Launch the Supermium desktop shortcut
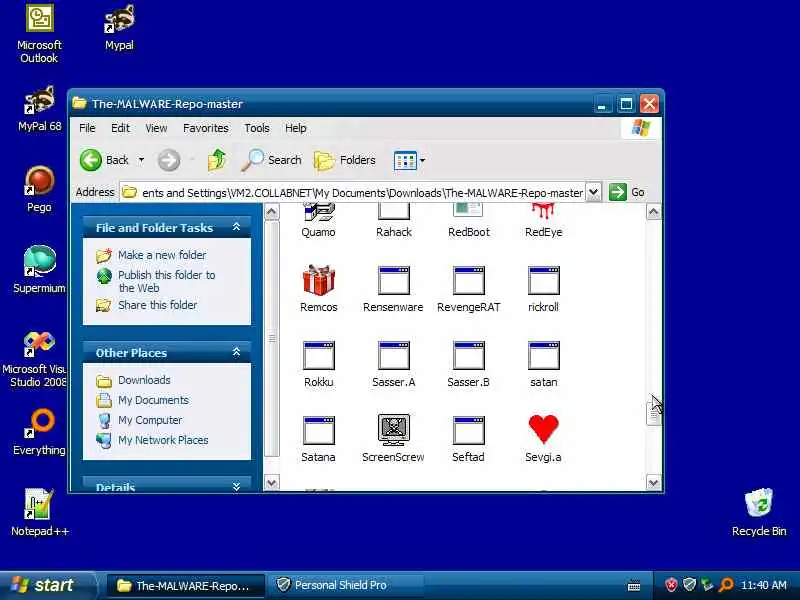The image size is (800, 600). click(x=39, y=270)
